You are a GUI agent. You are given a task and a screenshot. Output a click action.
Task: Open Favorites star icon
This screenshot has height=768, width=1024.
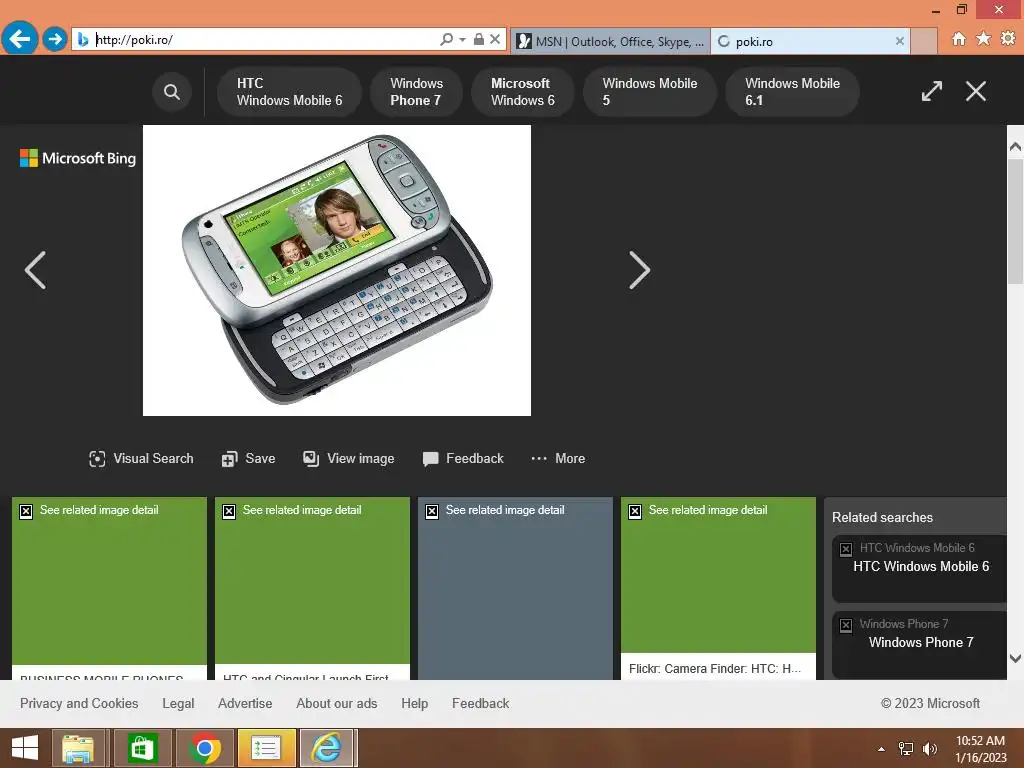tap(984, 39)
